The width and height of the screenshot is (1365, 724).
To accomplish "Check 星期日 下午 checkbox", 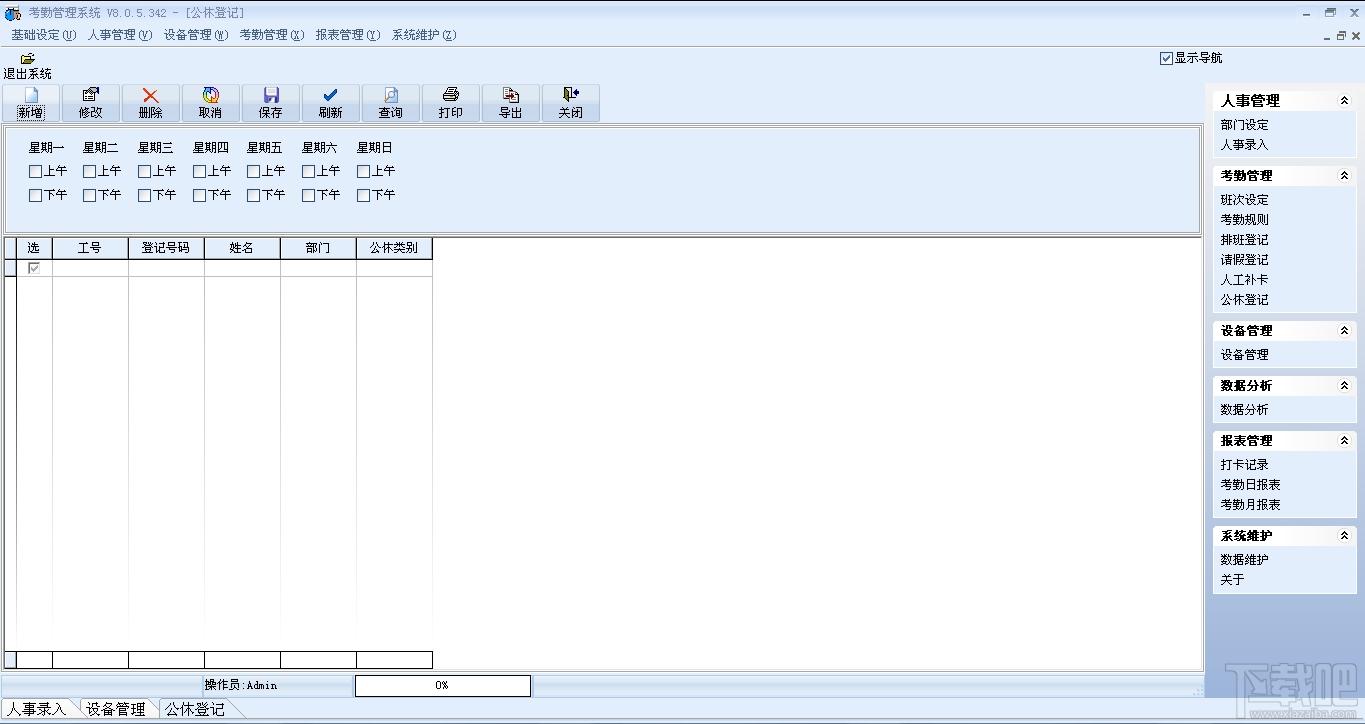I will click(364, 195).
